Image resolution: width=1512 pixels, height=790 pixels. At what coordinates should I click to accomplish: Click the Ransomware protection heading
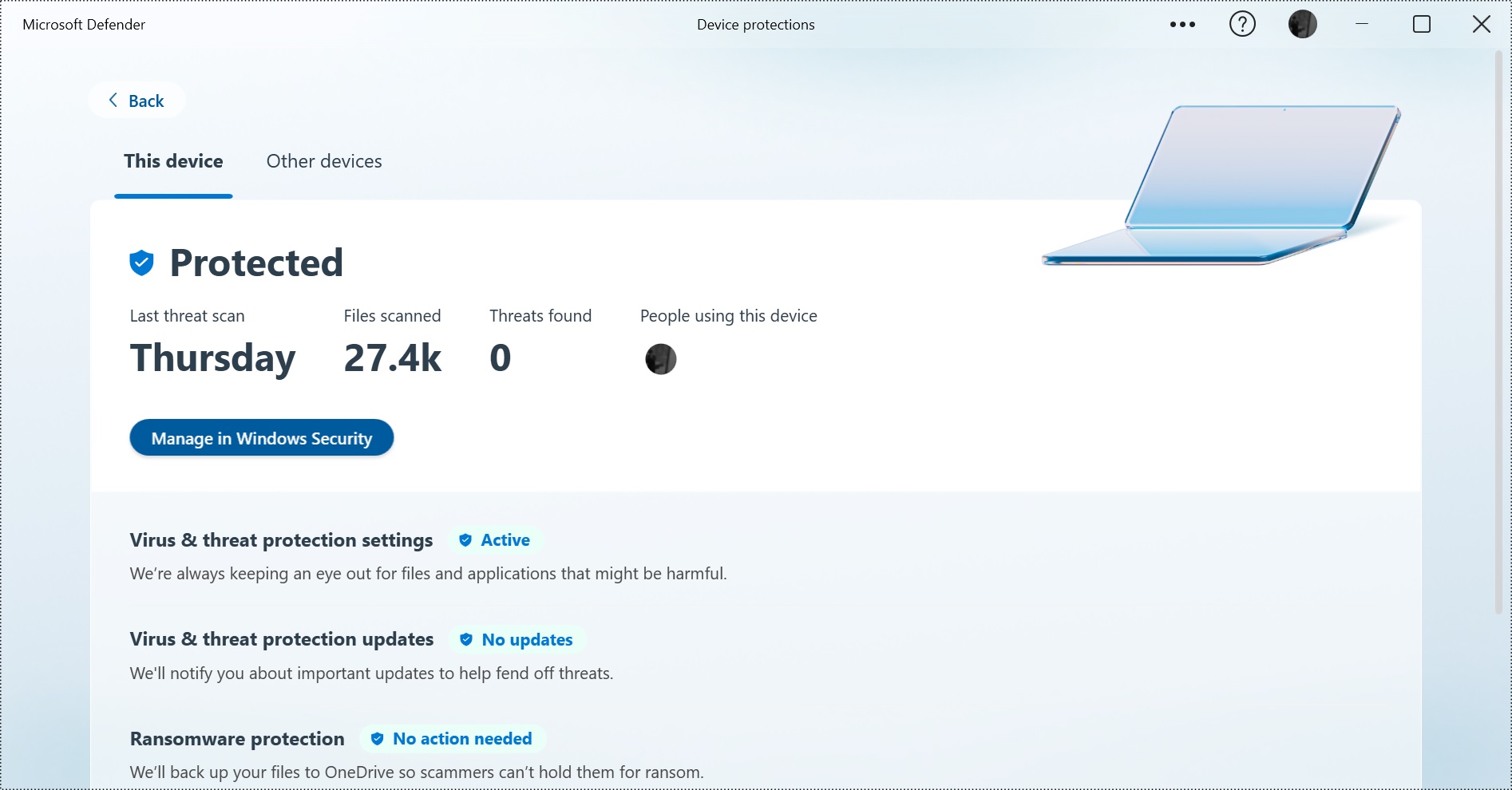click(237, 739)
